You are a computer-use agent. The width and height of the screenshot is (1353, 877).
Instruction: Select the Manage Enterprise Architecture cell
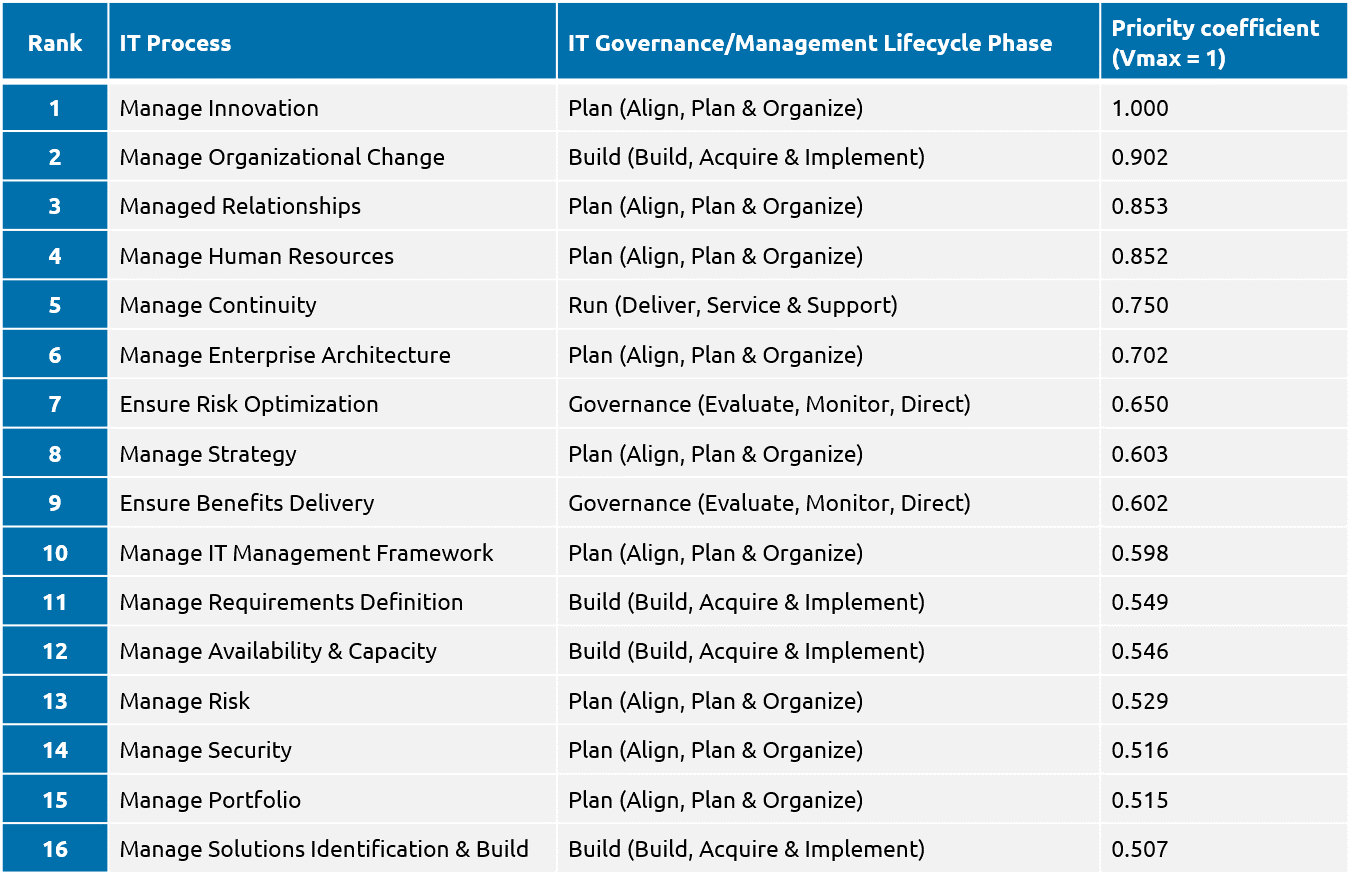pyautogui.click(x=285, y=355)
